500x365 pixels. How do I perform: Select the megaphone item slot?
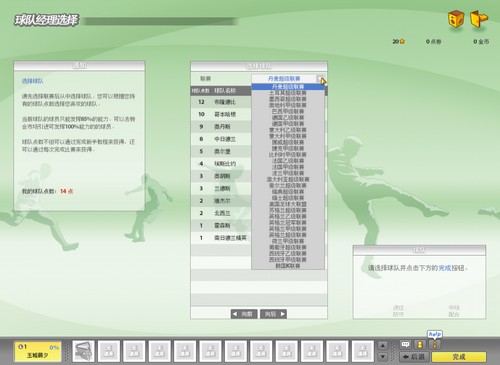coord(83,351)
